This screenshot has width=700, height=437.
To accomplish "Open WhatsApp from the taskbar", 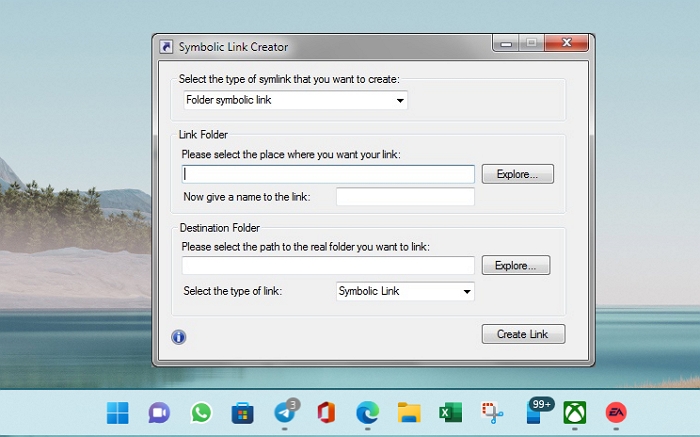I will pos(201,412).
